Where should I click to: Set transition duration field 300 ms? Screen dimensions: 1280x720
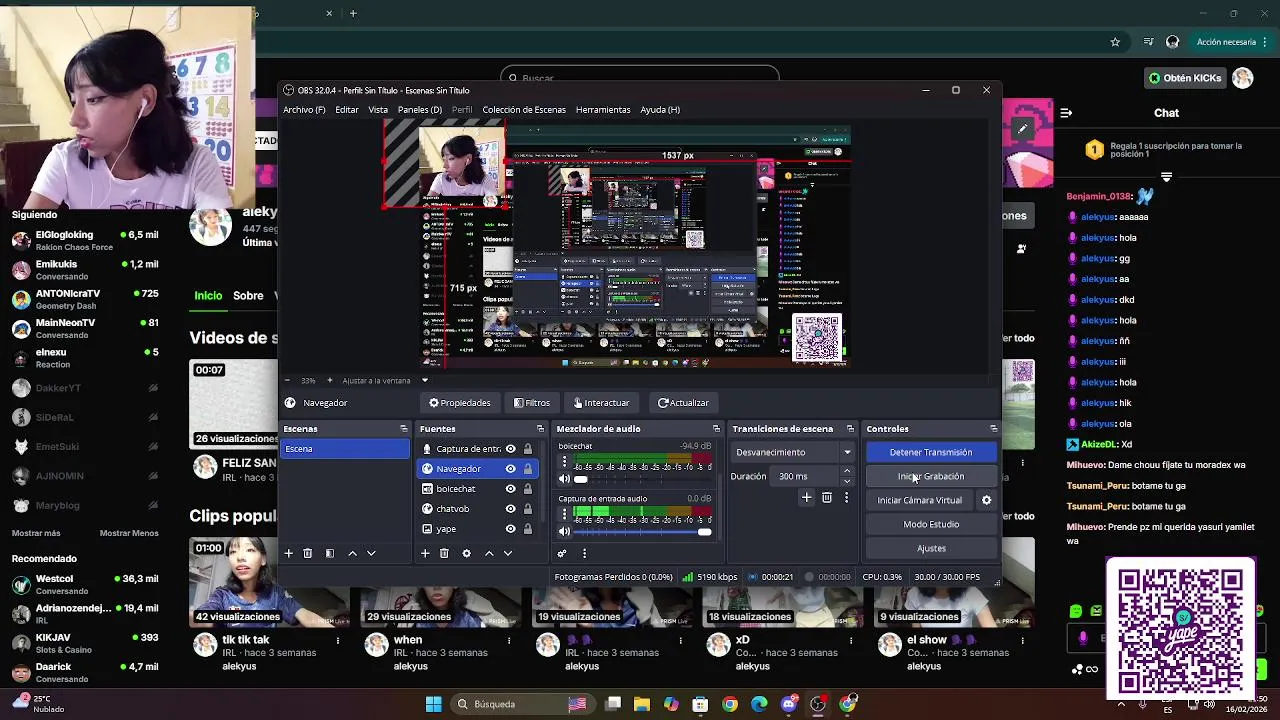tap(805, 476)
